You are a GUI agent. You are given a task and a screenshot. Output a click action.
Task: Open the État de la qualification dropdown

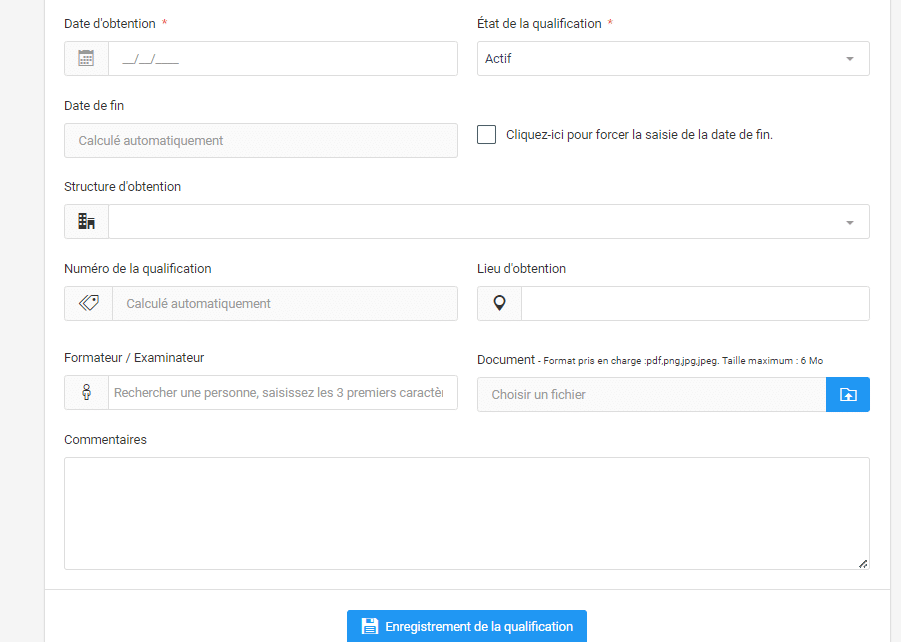pos(672,58)
